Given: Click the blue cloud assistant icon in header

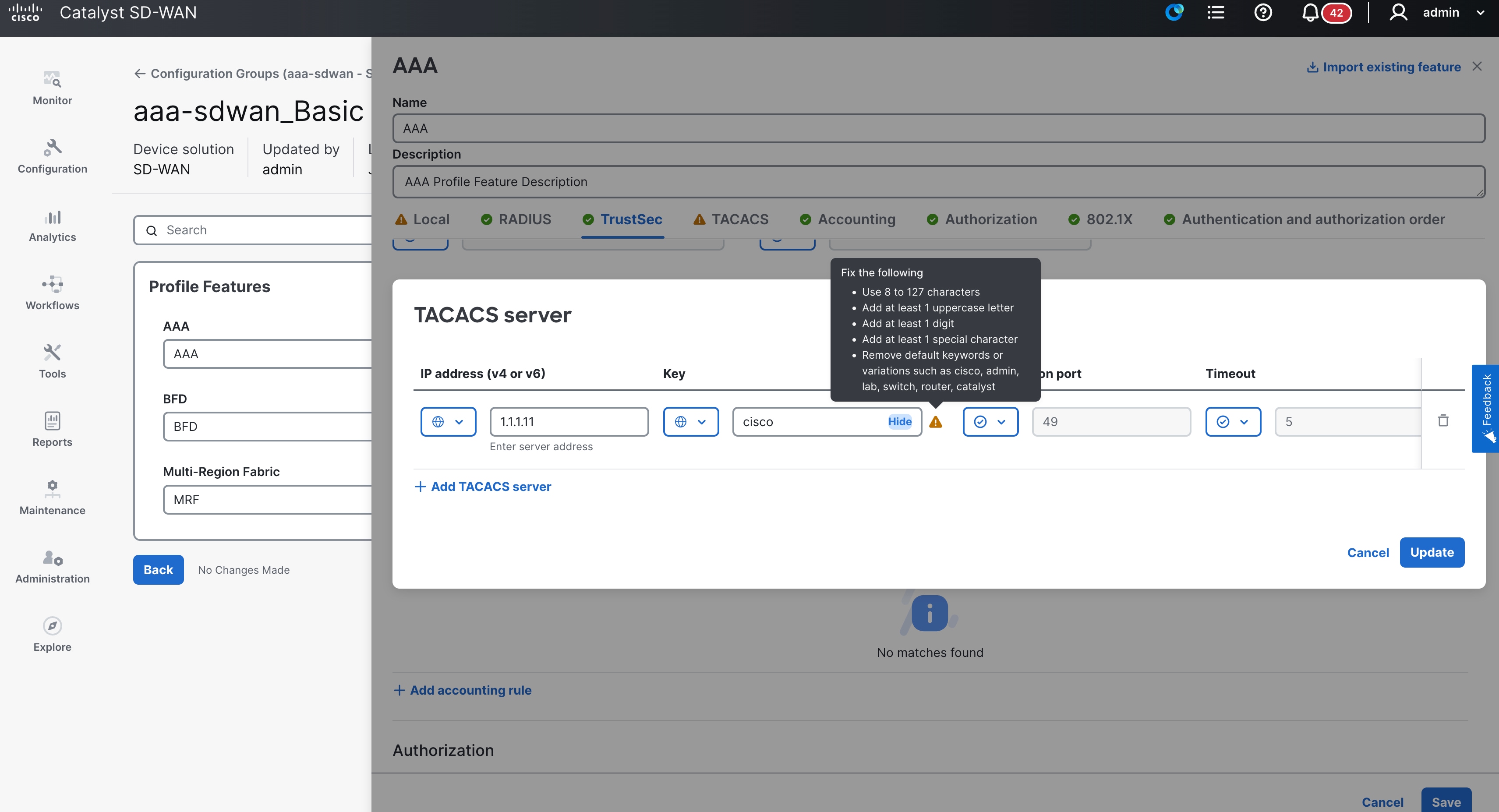Looking at the screenshot, I should pos(1174,12).
